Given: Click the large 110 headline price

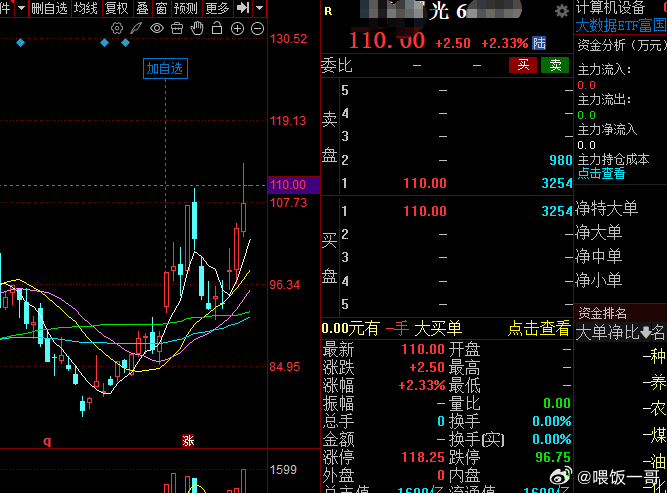Looking at the screenshot, I should (387, 40).
